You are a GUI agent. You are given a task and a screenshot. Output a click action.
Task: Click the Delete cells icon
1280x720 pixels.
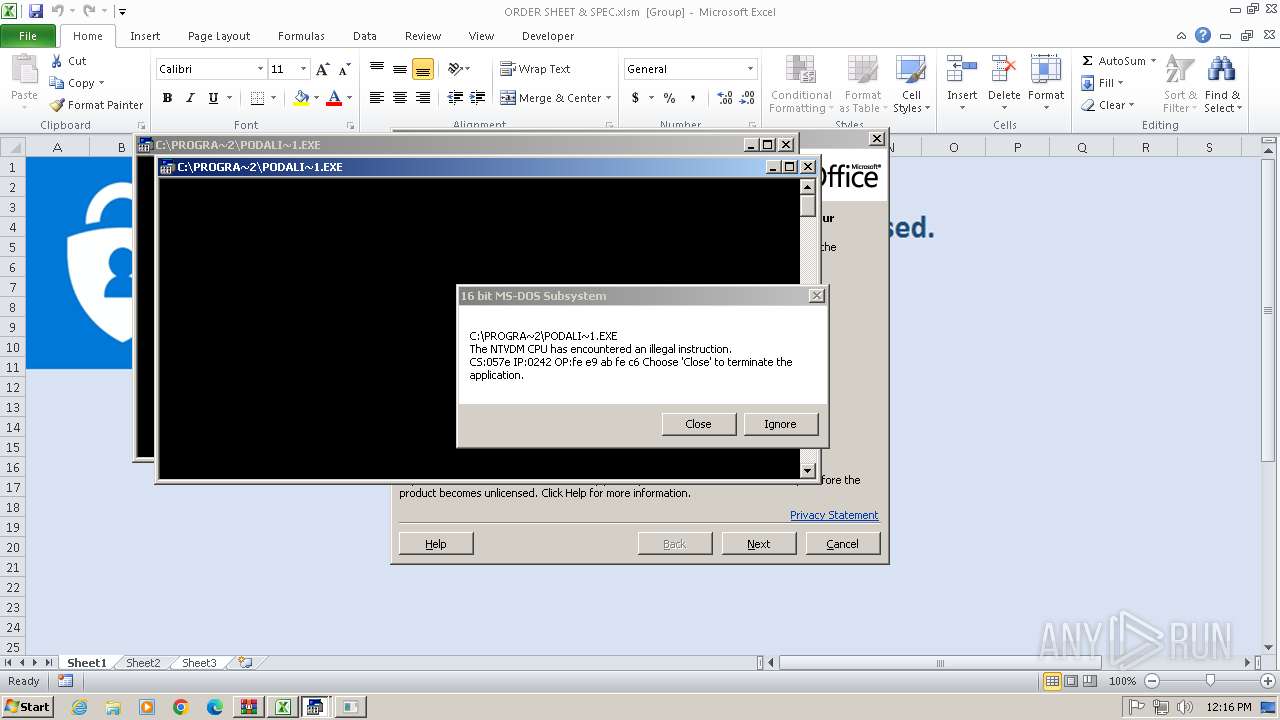(x=1004, y=70)
